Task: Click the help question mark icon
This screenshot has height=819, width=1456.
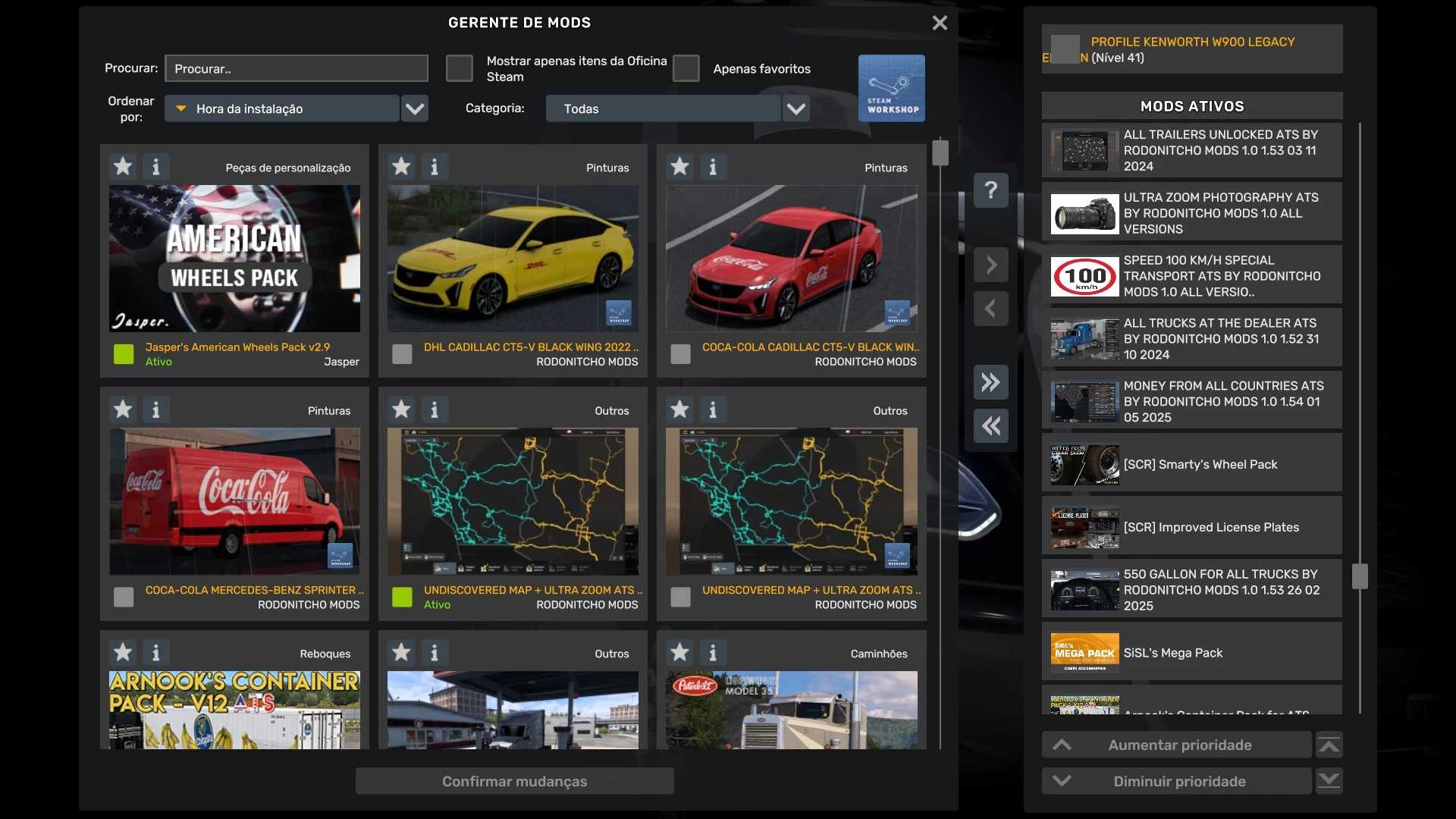Action: coord(990,190)
